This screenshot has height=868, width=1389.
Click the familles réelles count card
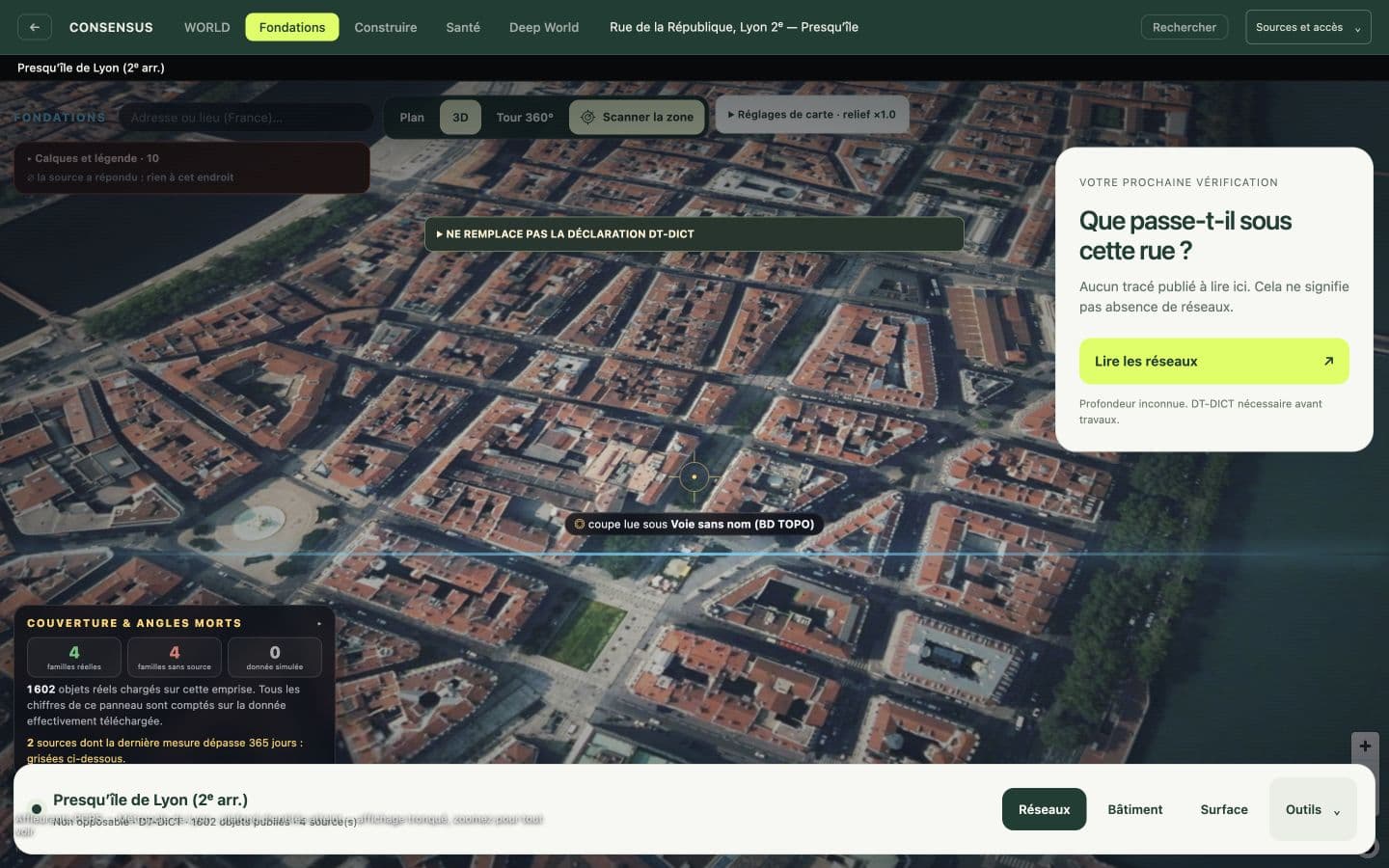(74, 657)
